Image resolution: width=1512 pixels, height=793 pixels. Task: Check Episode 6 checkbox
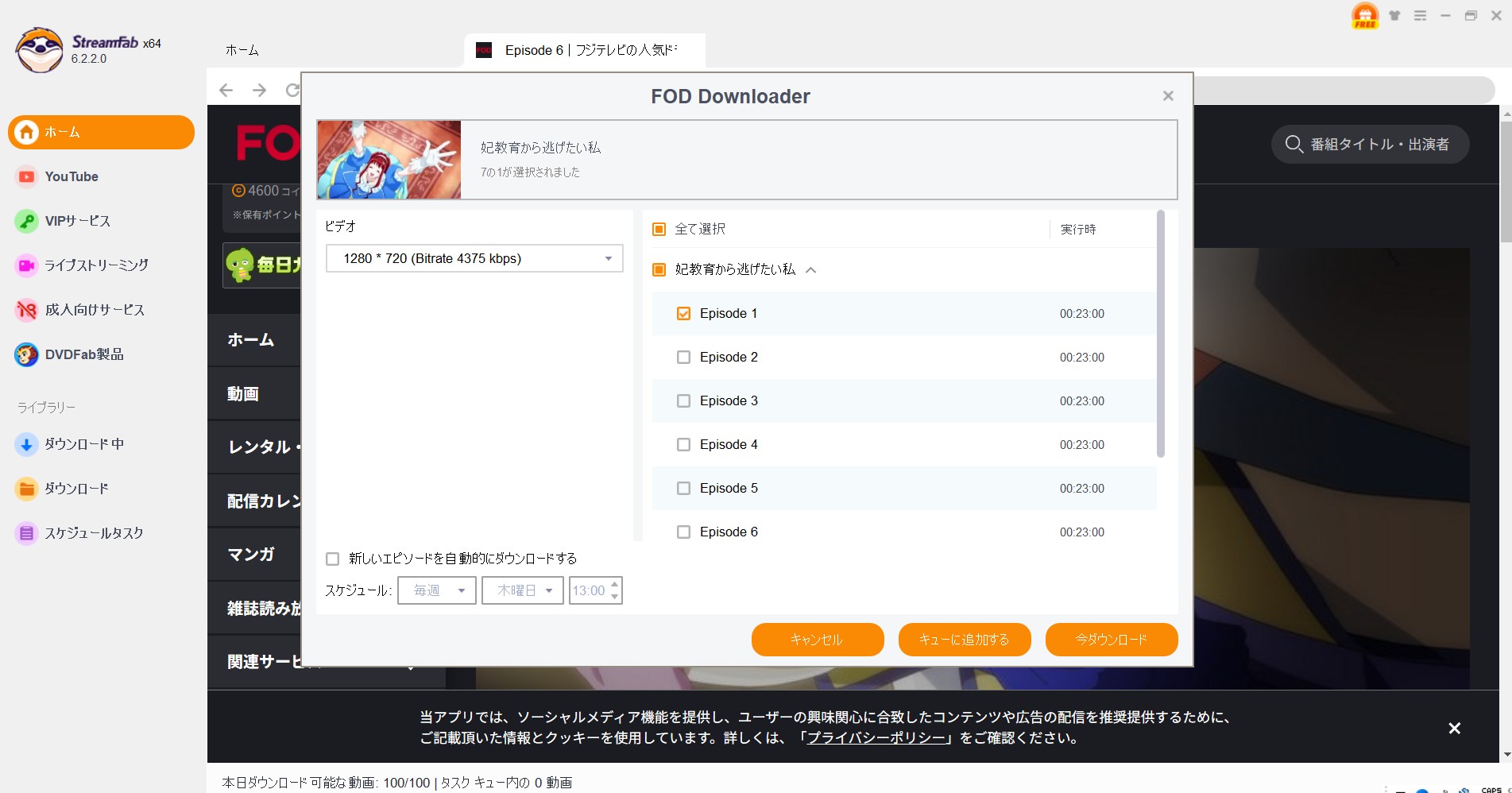coord(683,532)
